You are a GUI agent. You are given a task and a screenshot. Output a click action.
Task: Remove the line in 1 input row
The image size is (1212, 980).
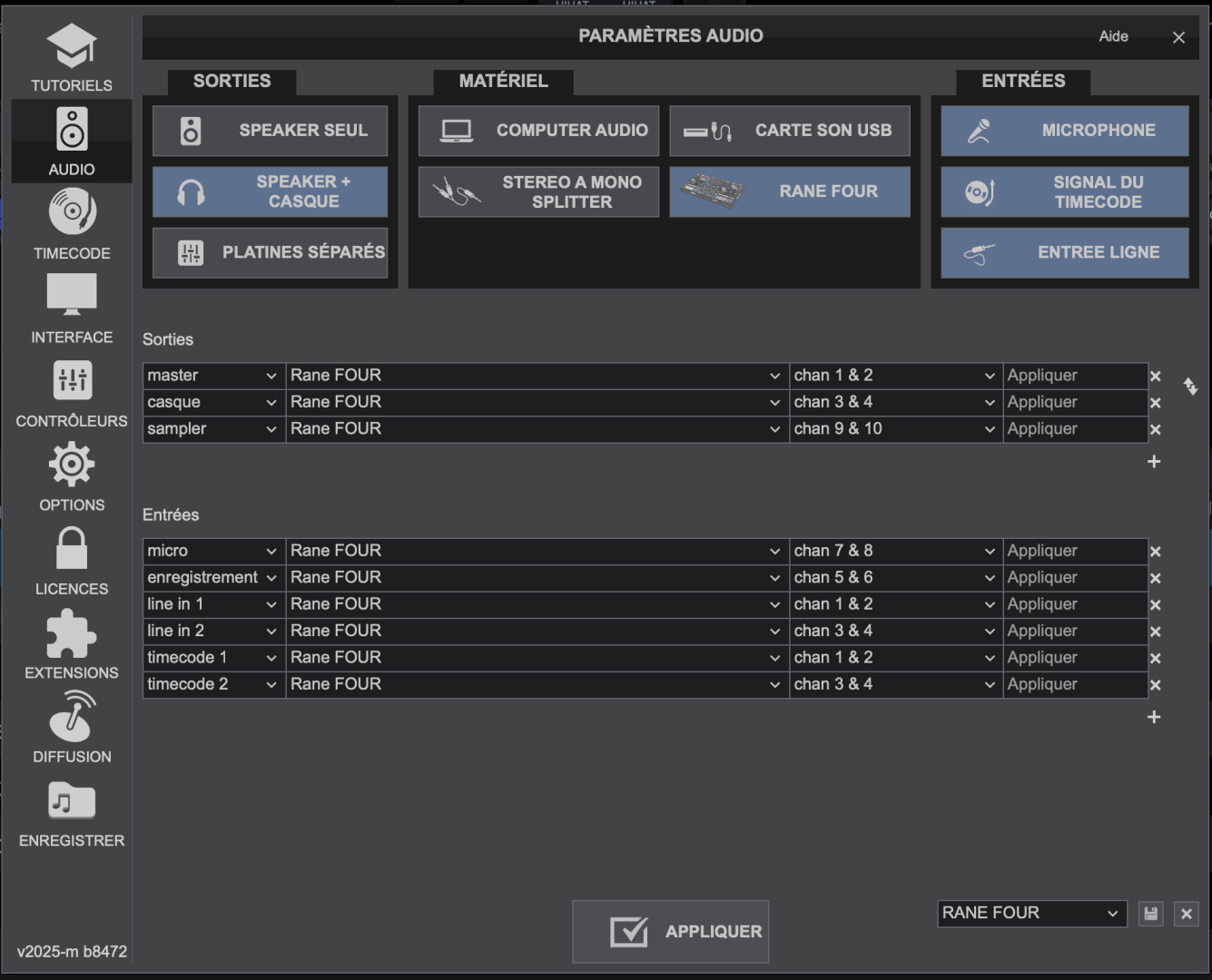click(1156, 605)
